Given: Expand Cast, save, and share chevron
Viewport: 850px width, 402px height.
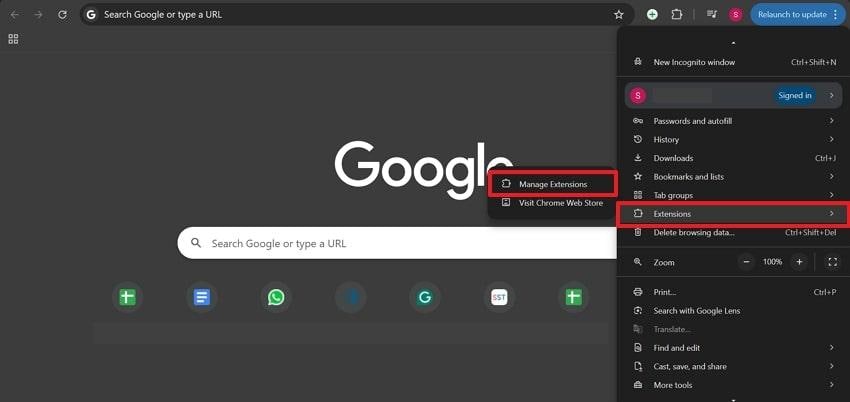Looking at the screenshot, I should (x=831, y=366).
